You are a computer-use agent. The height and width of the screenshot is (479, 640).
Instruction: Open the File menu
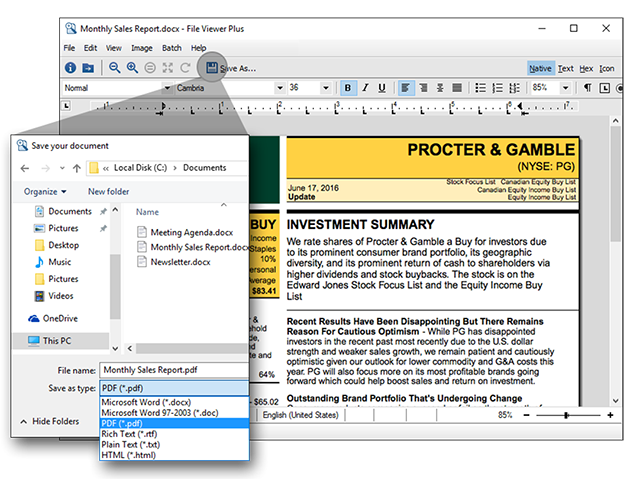point(69,48)
